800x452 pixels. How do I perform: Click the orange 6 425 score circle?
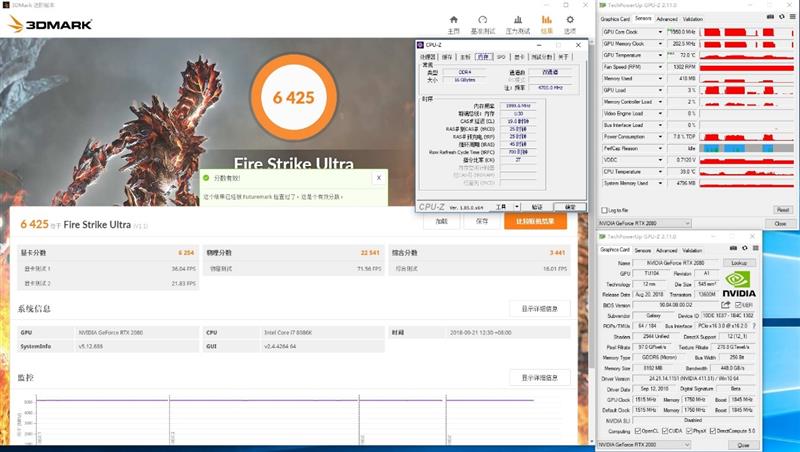tap(294, 97)
